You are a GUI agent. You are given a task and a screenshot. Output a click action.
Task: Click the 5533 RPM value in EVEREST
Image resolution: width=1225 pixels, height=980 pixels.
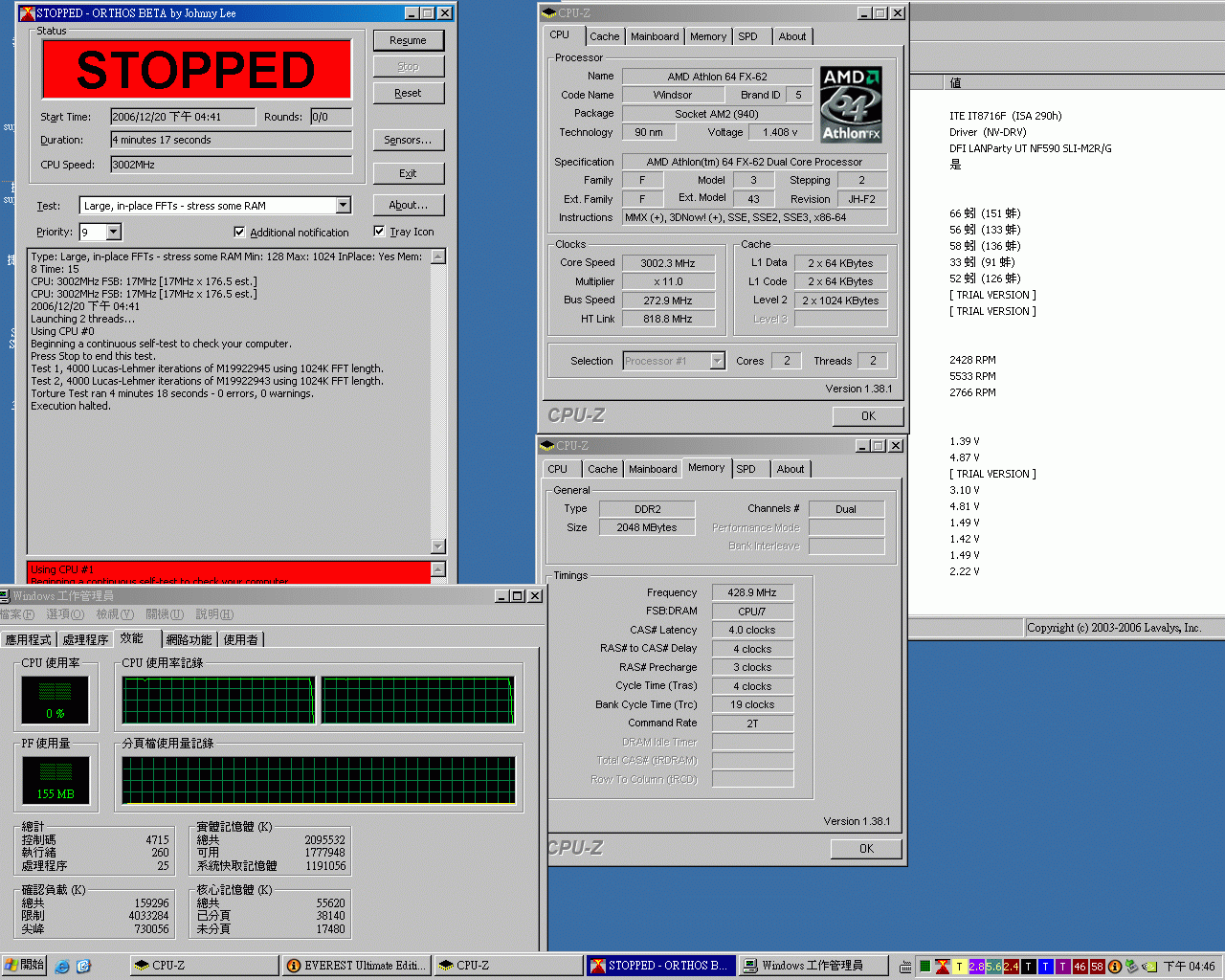coord(972,376)
